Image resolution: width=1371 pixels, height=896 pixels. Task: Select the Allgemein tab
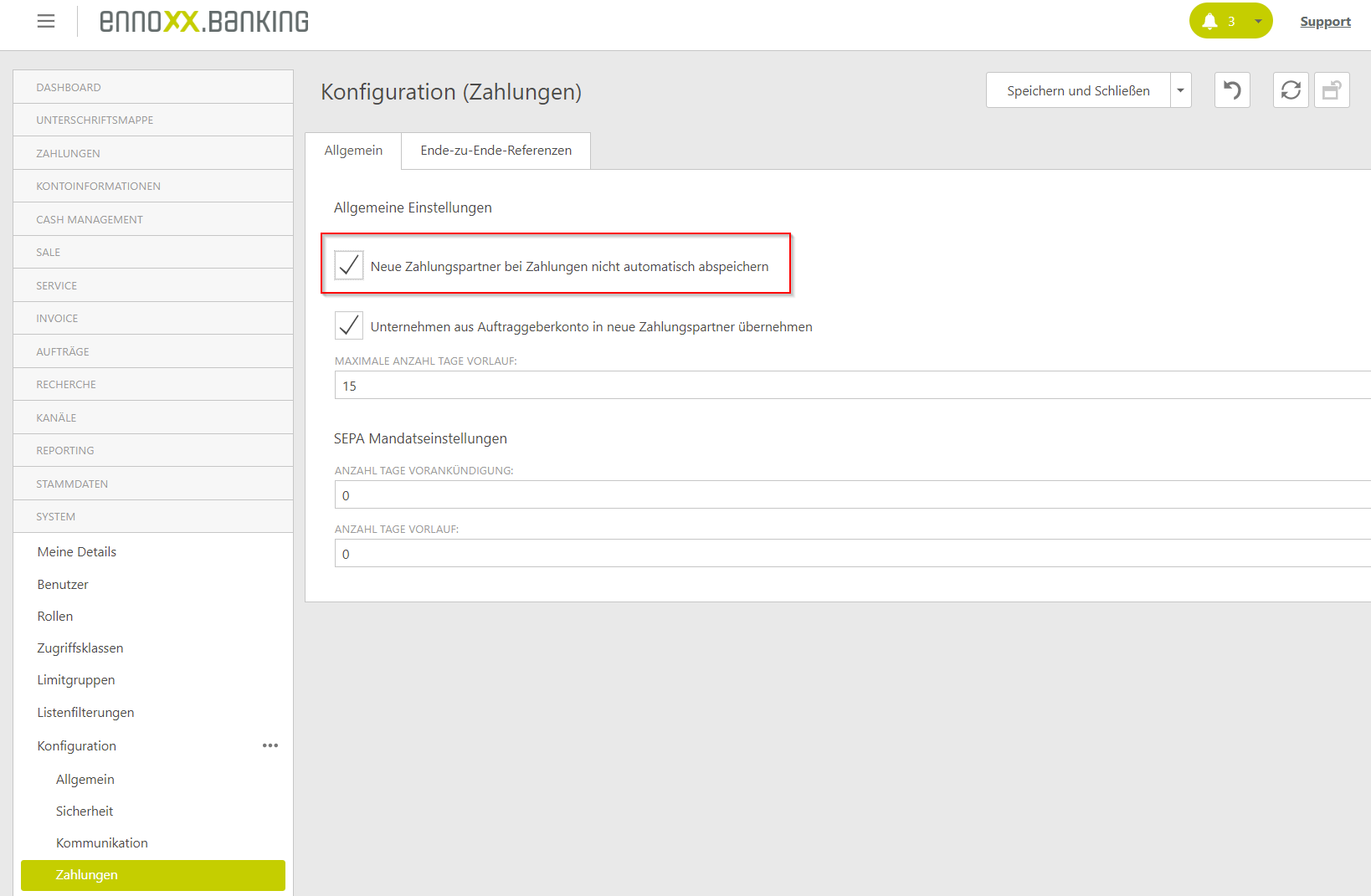pos(353,151)
